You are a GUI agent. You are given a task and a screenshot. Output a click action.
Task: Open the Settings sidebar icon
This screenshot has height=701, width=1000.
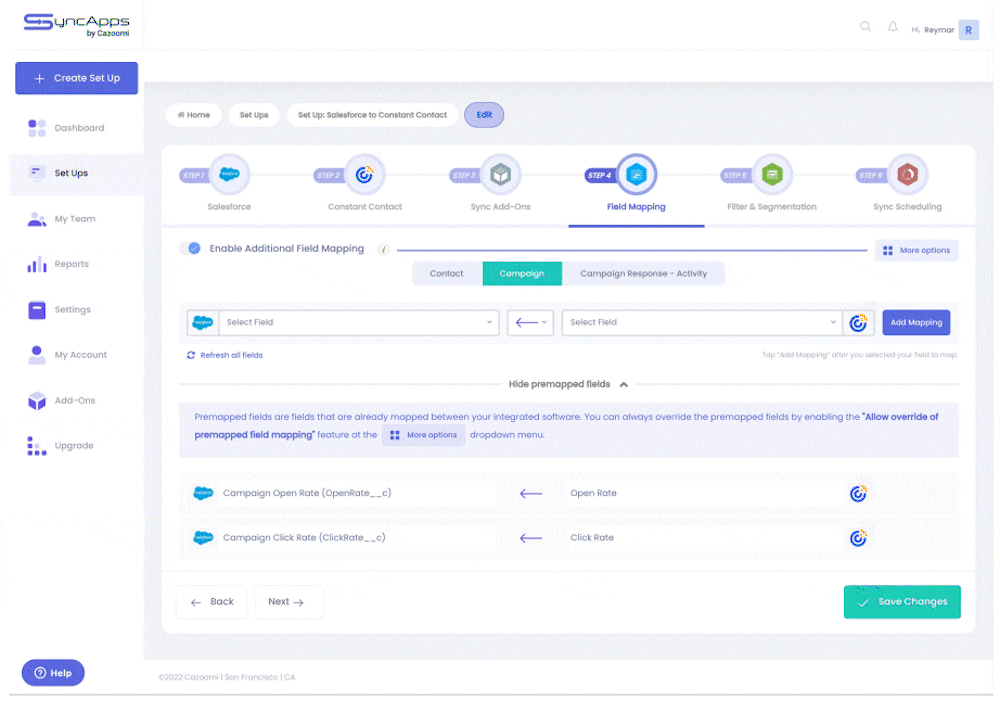[x=37, y=310]
